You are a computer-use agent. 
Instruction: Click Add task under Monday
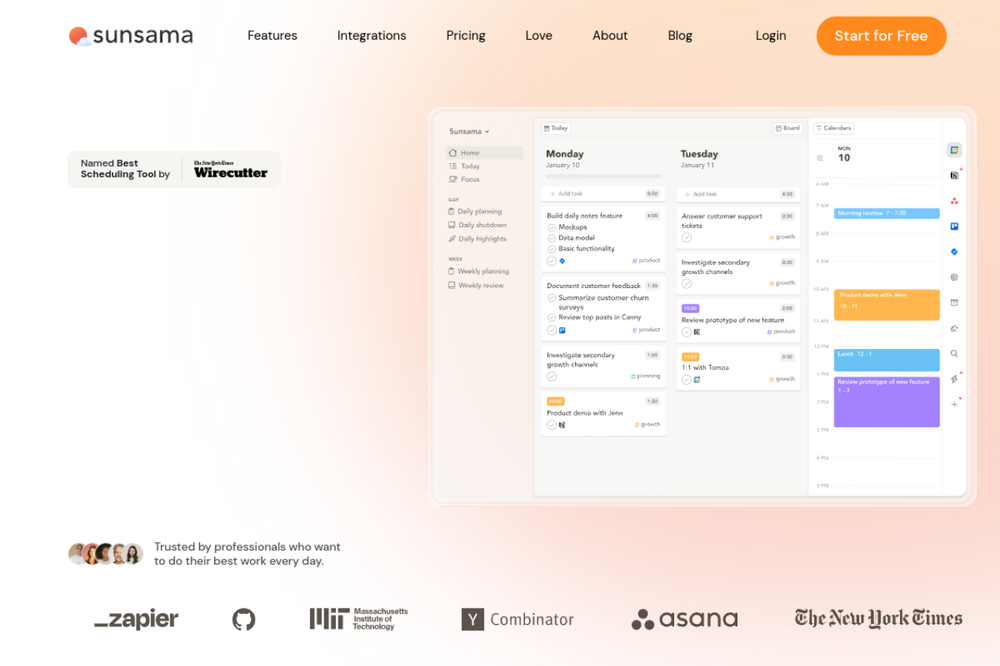click(603, 193)
